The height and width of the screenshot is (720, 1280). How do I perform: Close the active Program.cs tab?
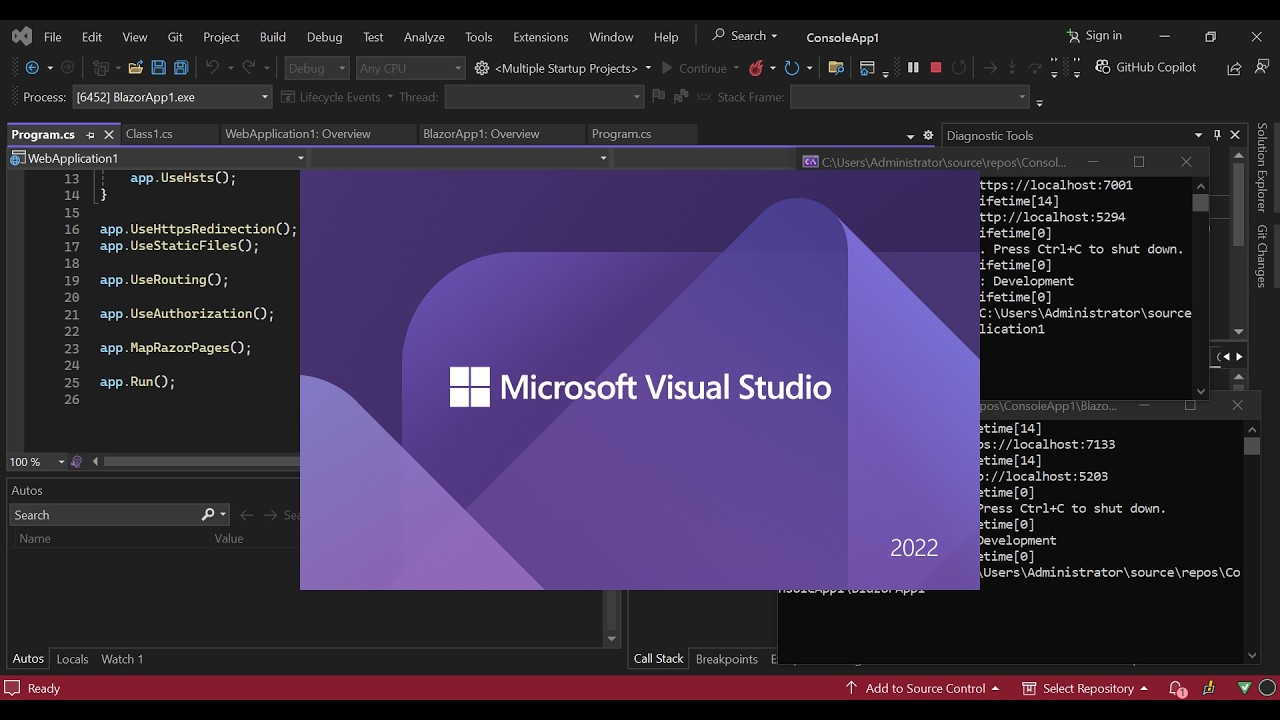coord(108,134)
